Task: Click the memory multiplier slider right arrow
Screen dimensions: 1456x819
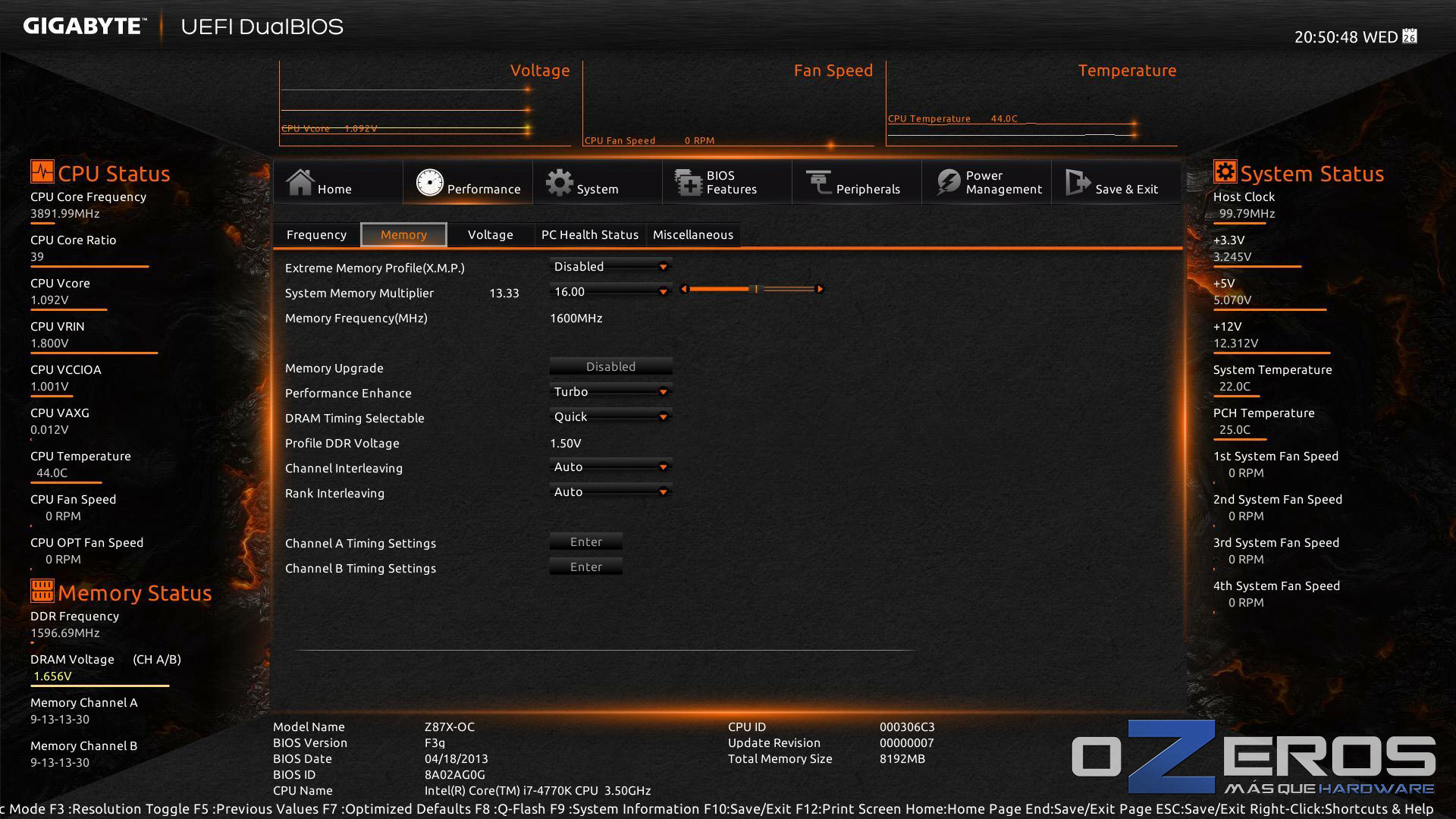Action: click(x=820, y=289)
